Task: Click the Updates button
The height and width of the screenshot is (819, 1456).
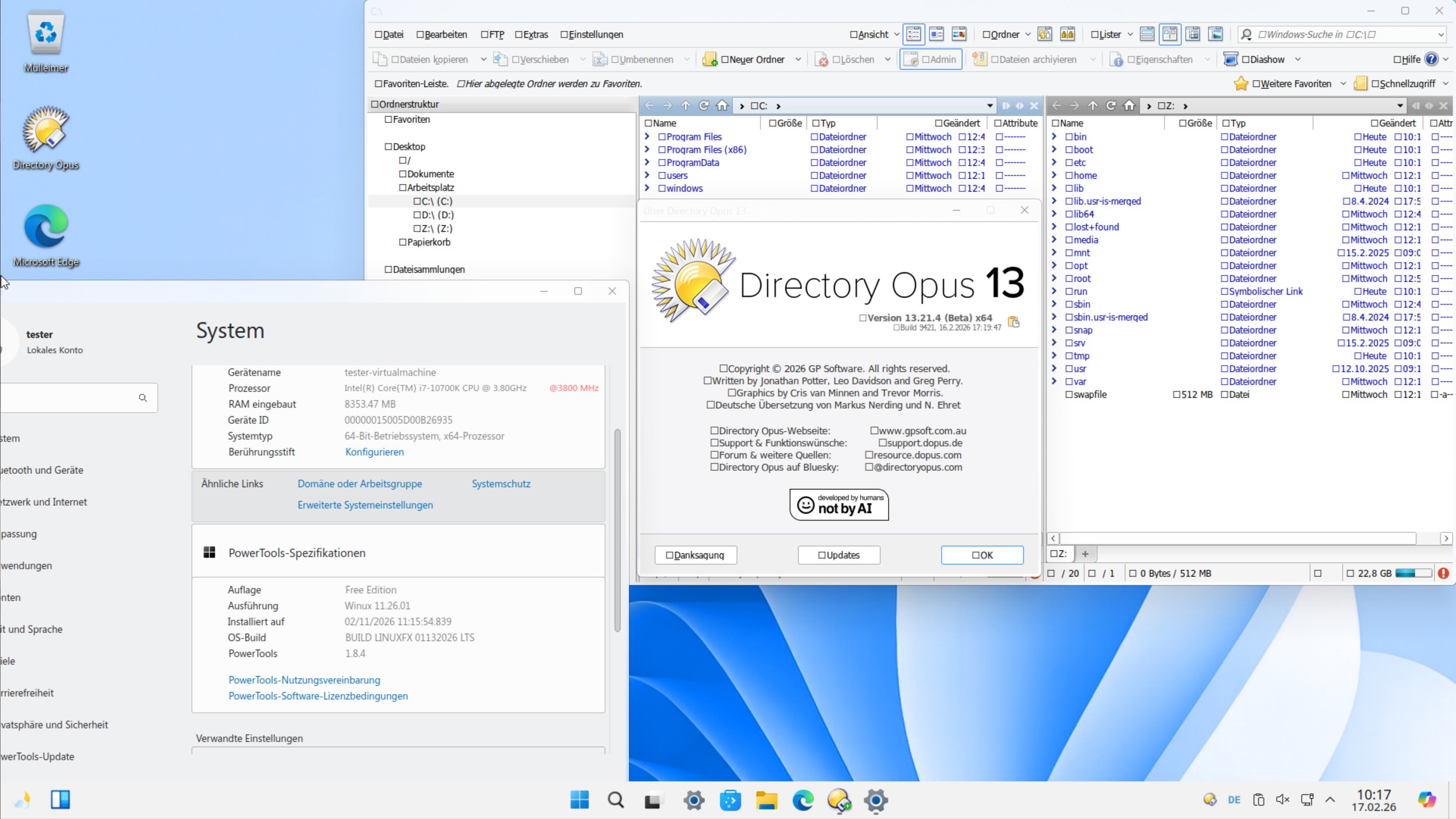Action: pyautogui.click(x=839, y=555)
